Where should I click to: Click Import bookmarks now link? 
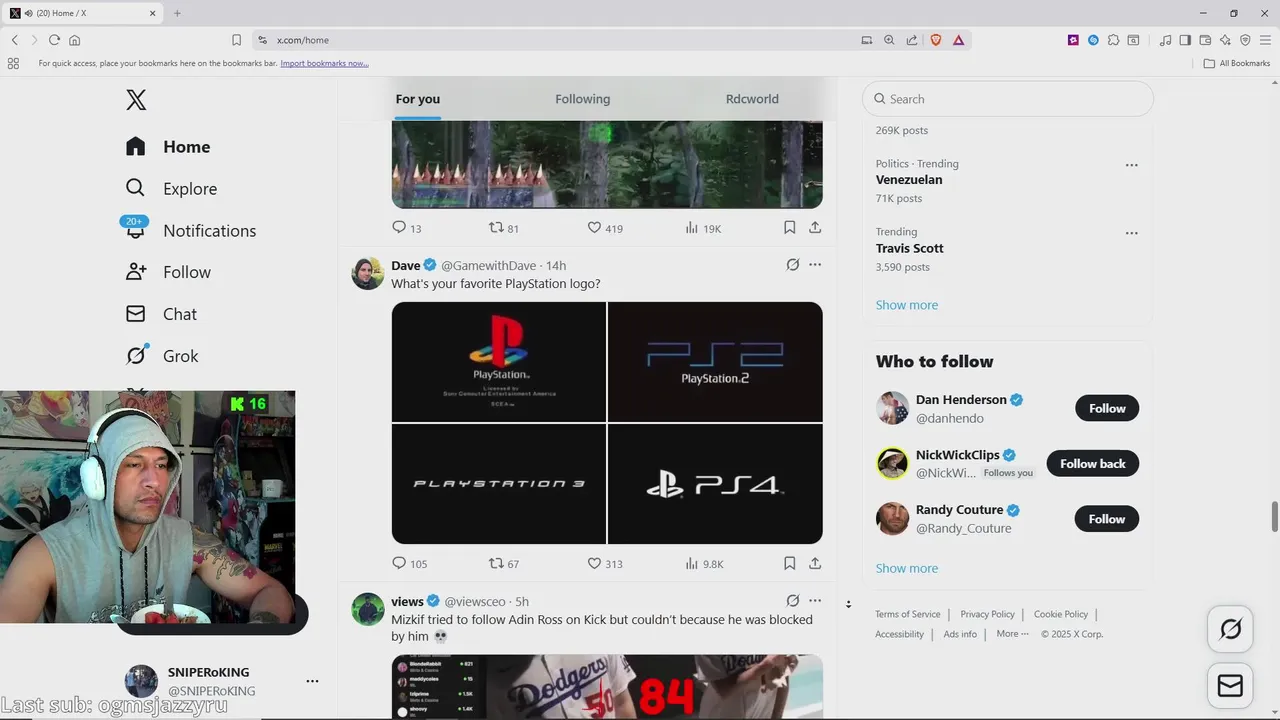tap(324, 63)
